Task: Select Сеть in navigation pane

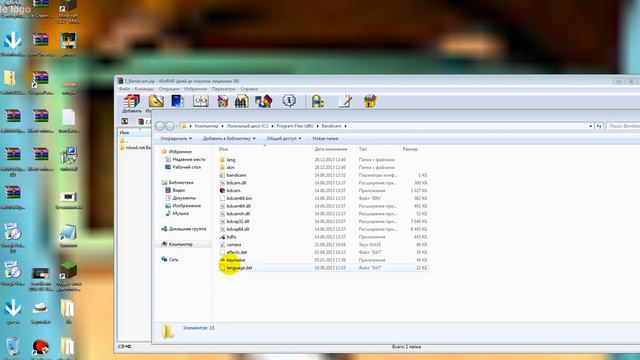Action: click(x=173, y=260)
